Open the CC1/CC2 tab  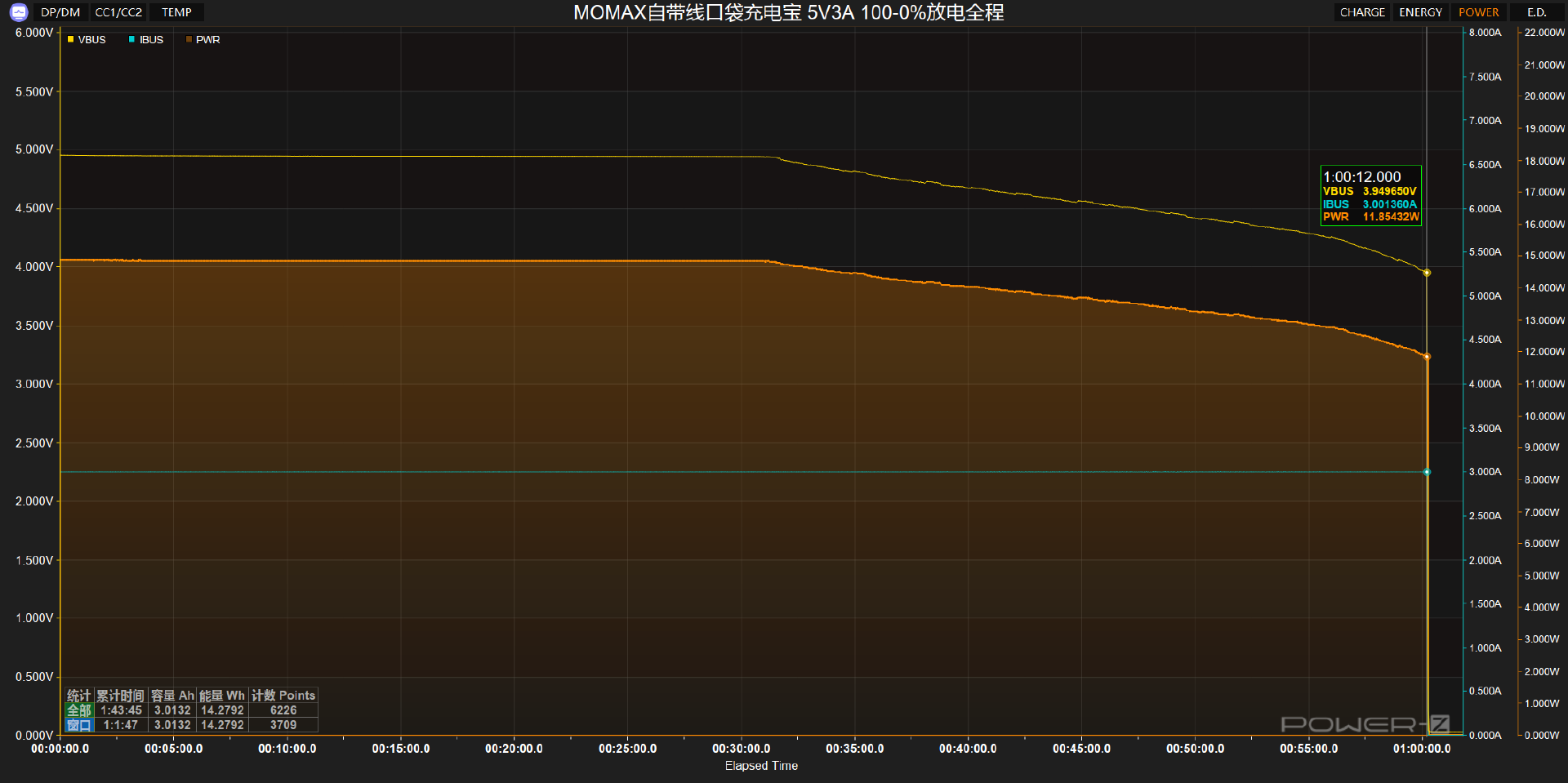[118, 12]
